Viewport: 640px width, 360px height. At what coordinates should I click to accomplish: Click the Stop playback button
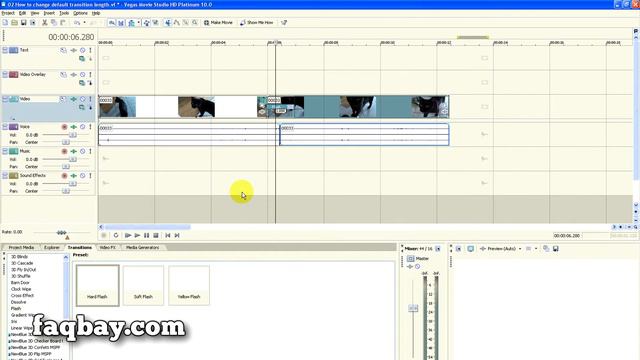click(156, 236)
